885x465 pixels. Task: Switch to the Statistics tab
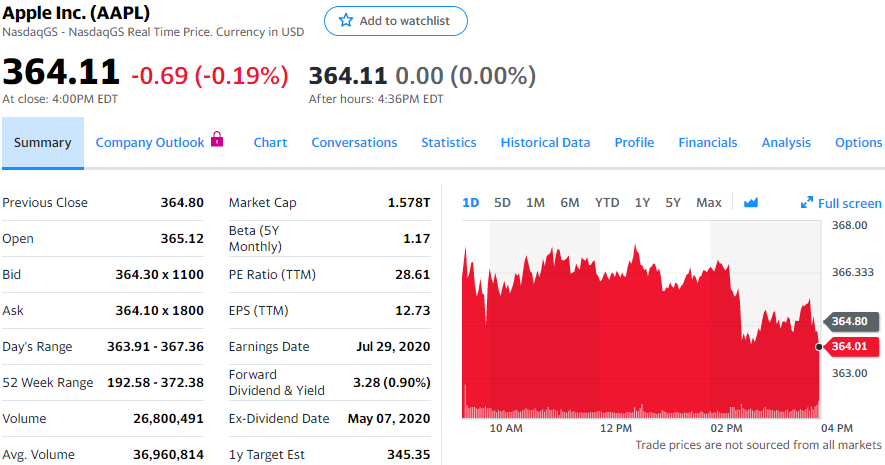pyautogui.click(x=448, y=143)
